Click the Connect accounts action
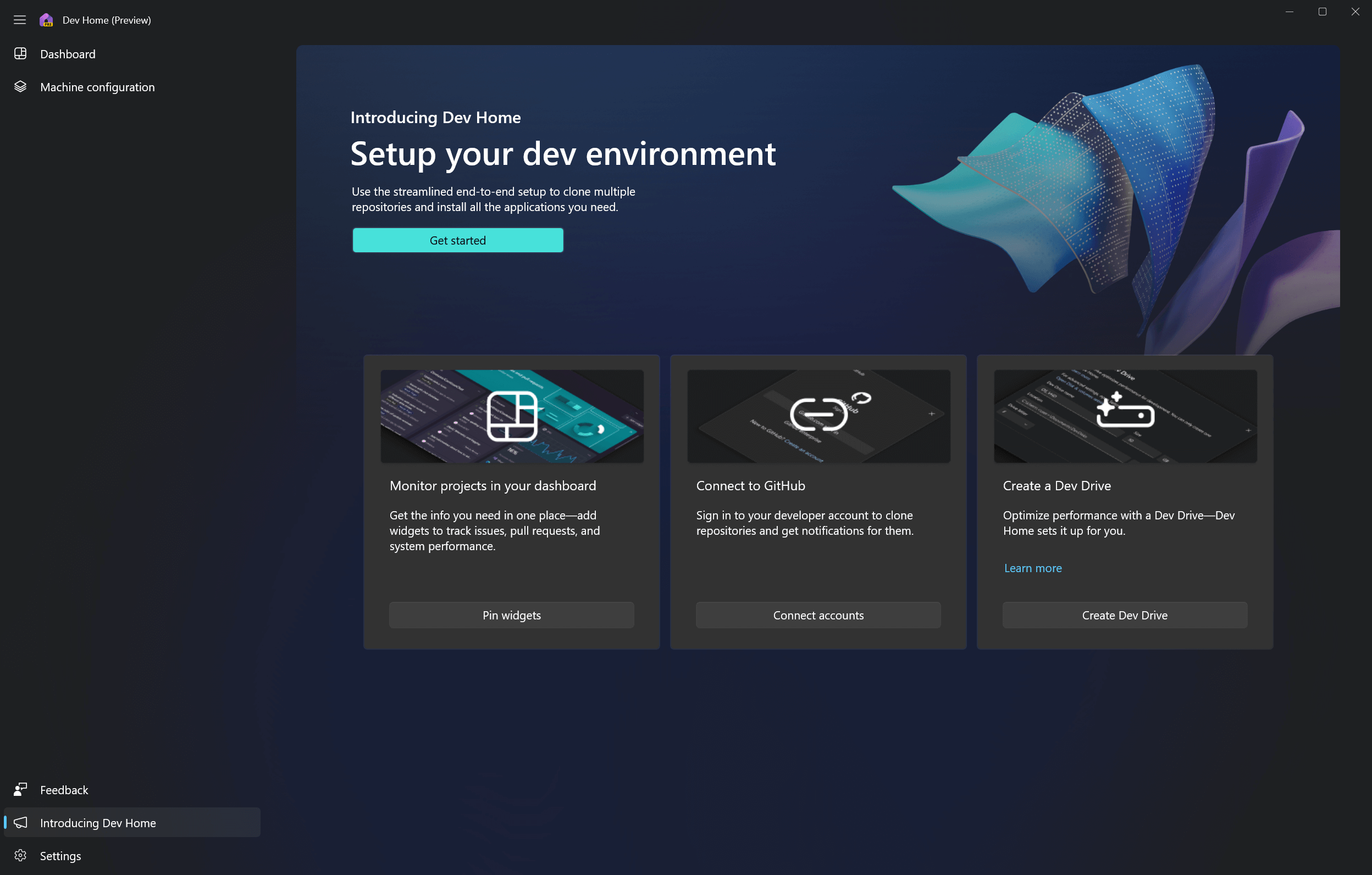1372x875 pixels. pyautogui.click(x=818, y=615)
